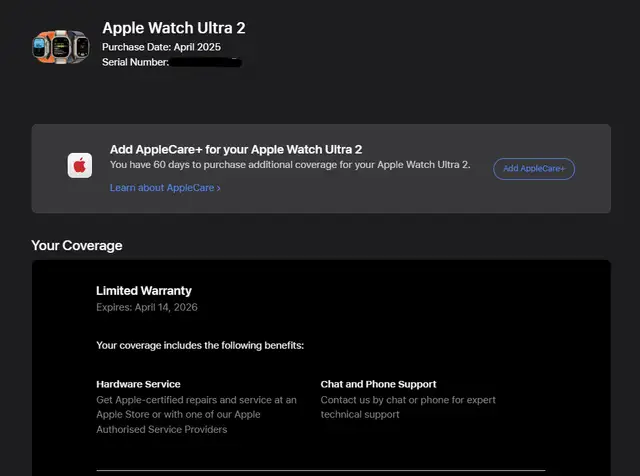Click the Purchase Date: April 2025 text
The height and width of the screenshot is (476, 640).
click(161, 47)
